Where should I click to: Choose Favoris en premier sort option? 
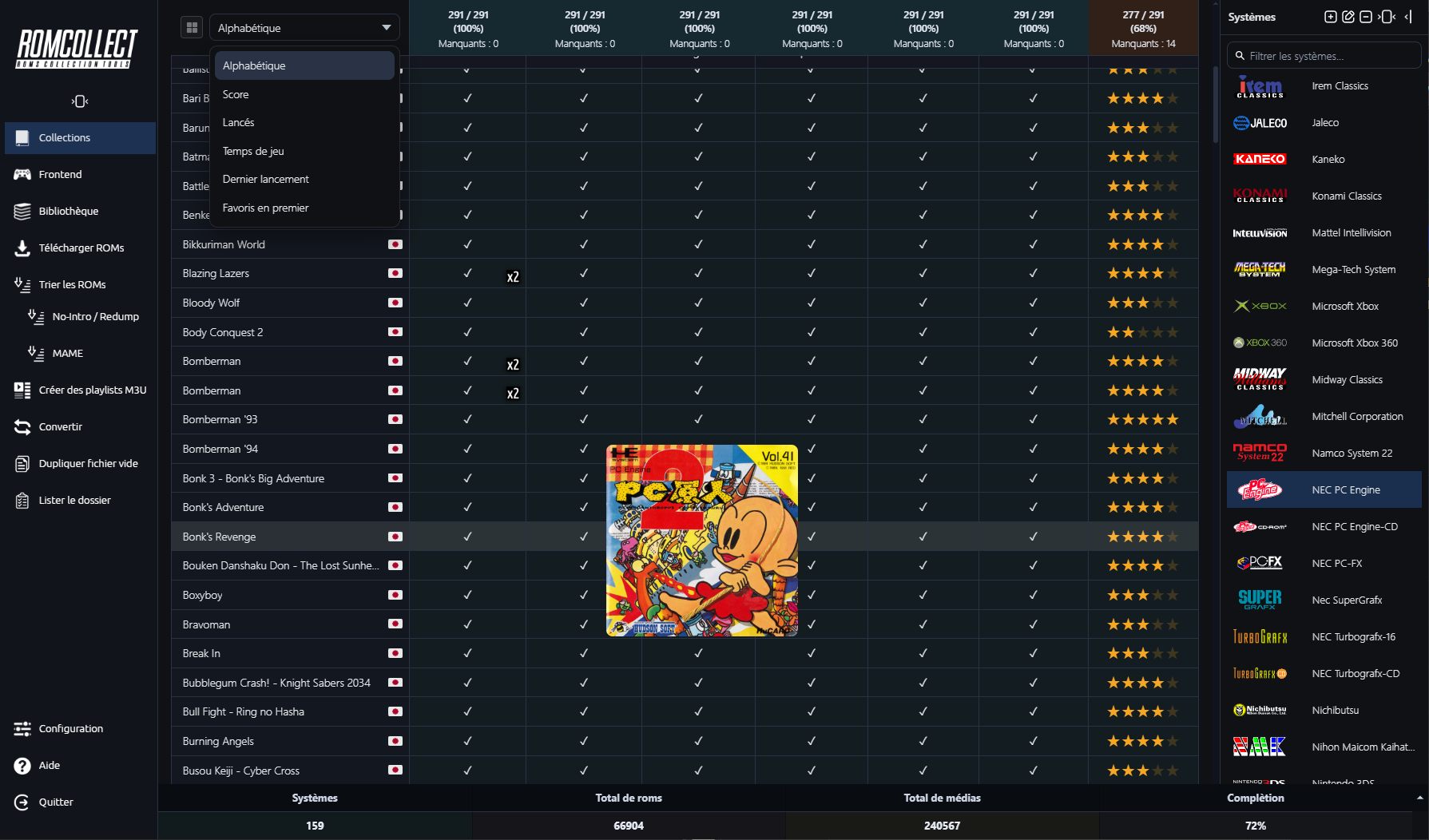[x=265, y=208]
